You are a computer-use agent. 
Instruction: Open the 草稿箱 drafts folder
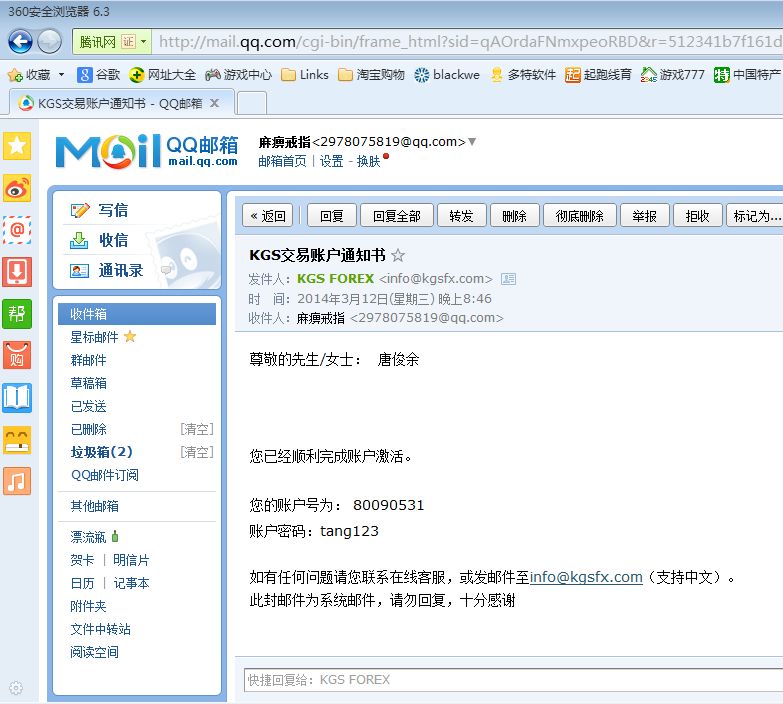click(x=88, y=383)
